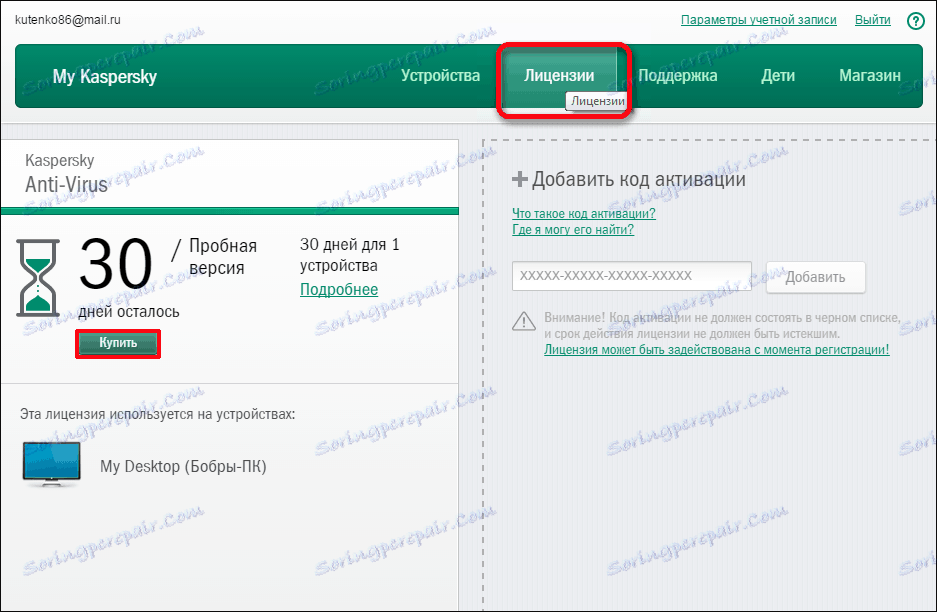Click the My Kaspersky logo
937x612 pixels.
click(x=105, y=76)
